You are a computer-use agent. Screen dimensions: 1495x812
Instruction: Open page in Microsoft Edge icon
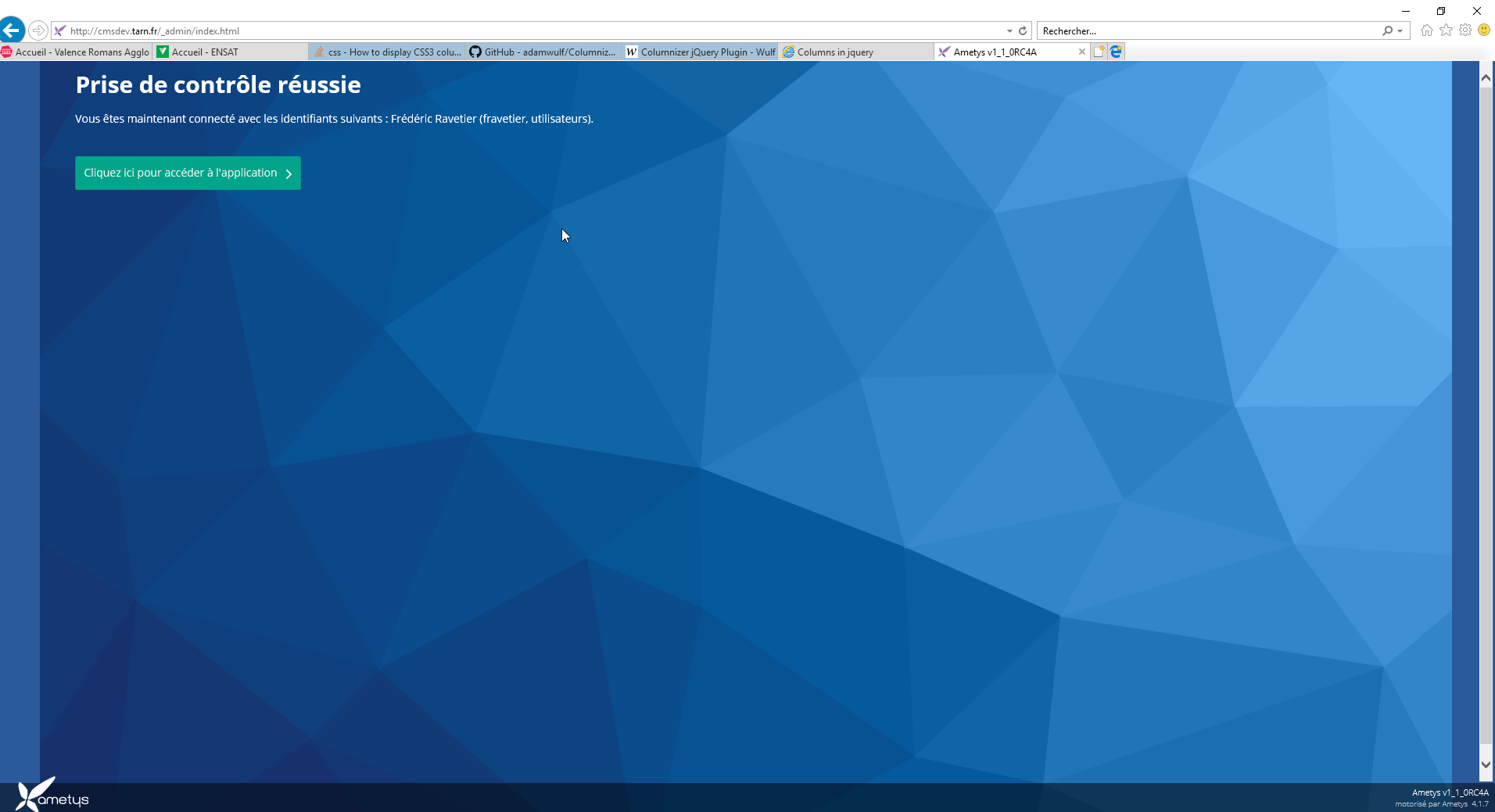1117,52
